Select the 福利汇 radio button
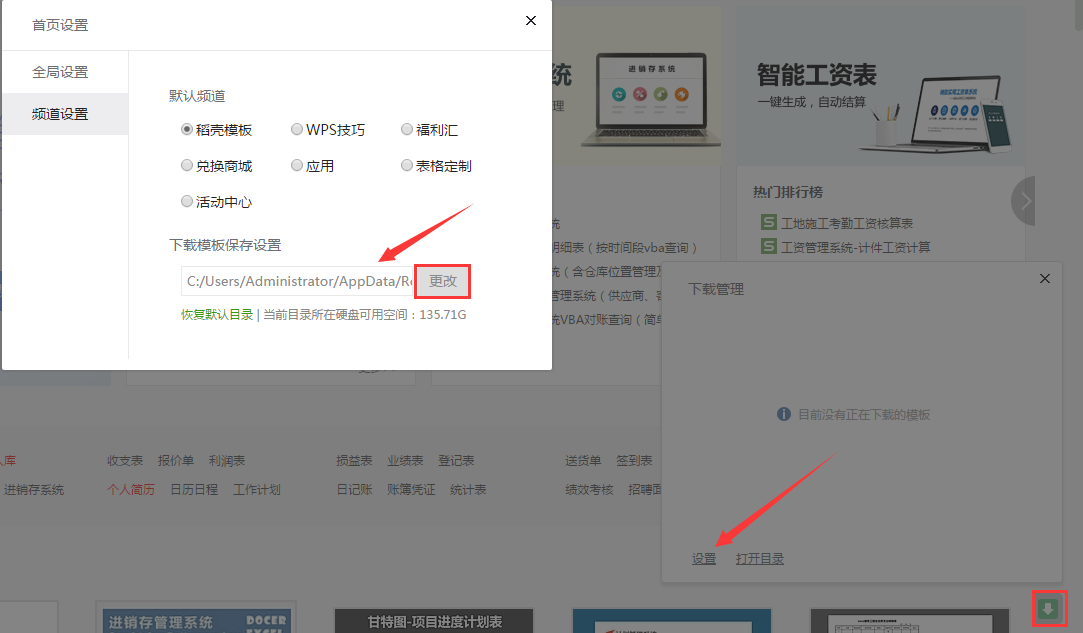 tap(407, 129)
